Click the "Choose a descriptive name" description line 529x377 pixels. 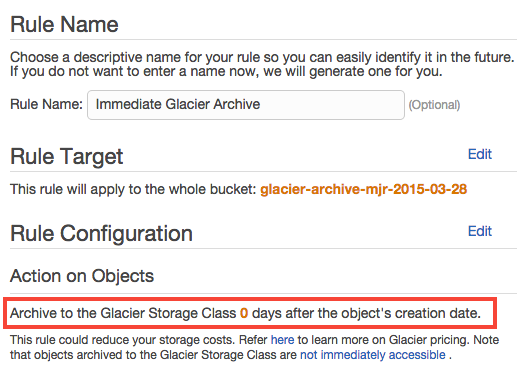click(x=262, y=57)
